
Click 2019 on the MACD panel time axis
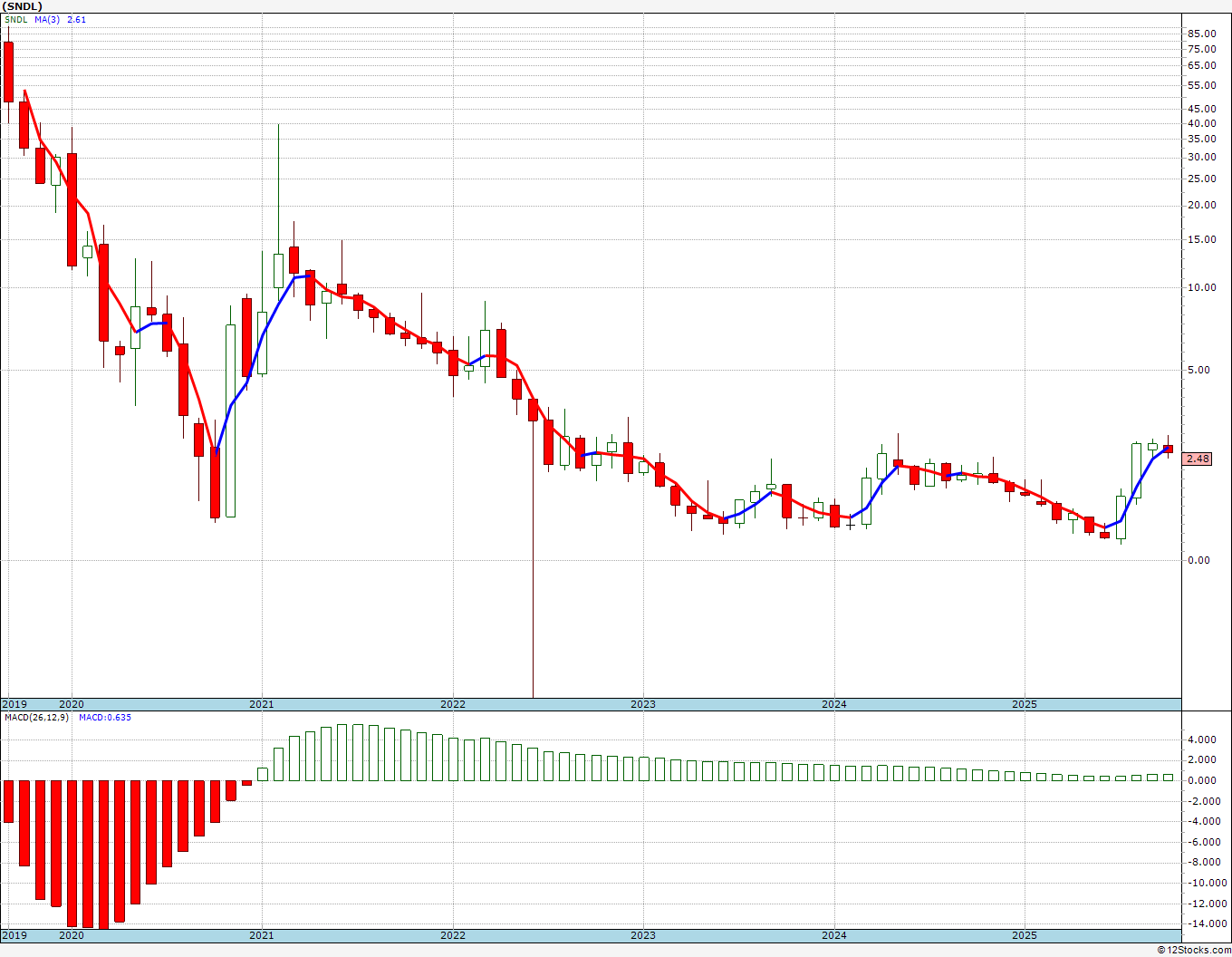coord(14,935)
